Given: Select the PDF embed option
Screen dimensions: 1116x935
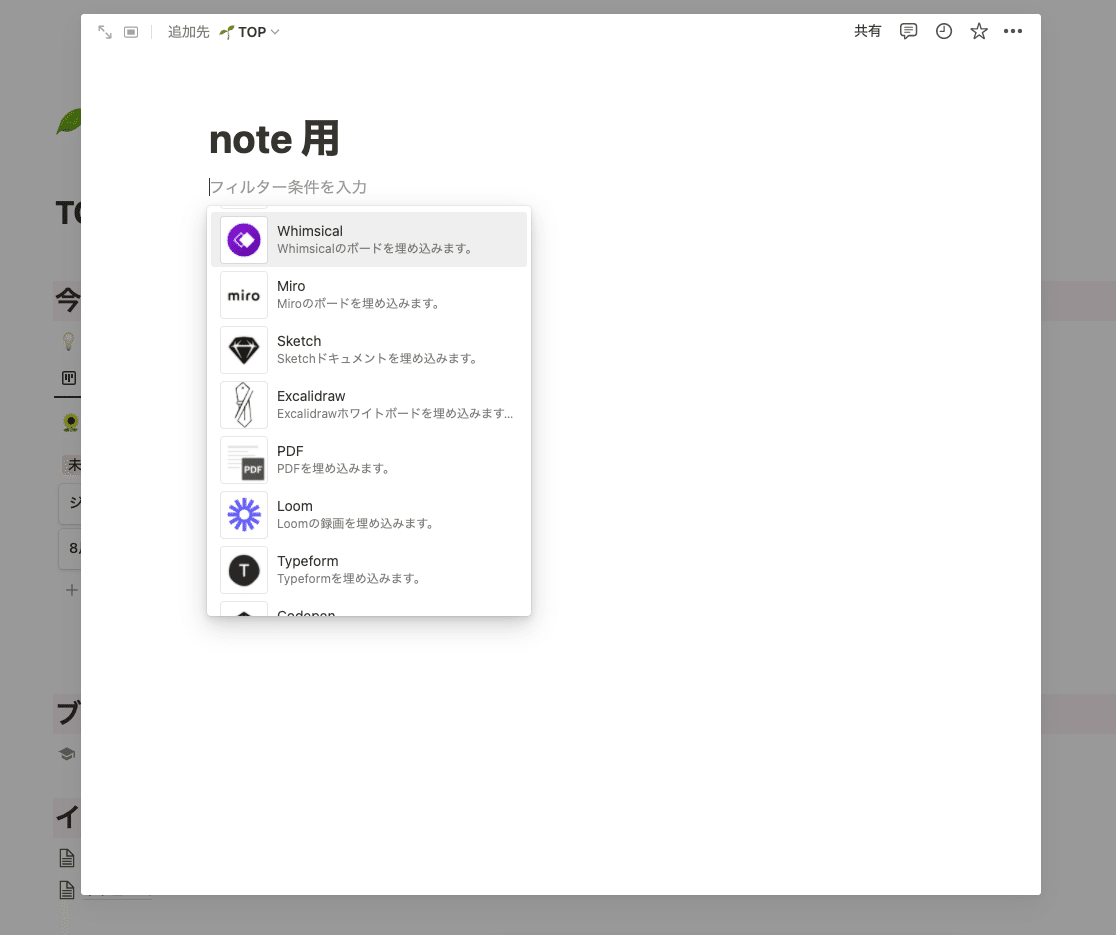Looking at the screenshot, I should [369, 460].
